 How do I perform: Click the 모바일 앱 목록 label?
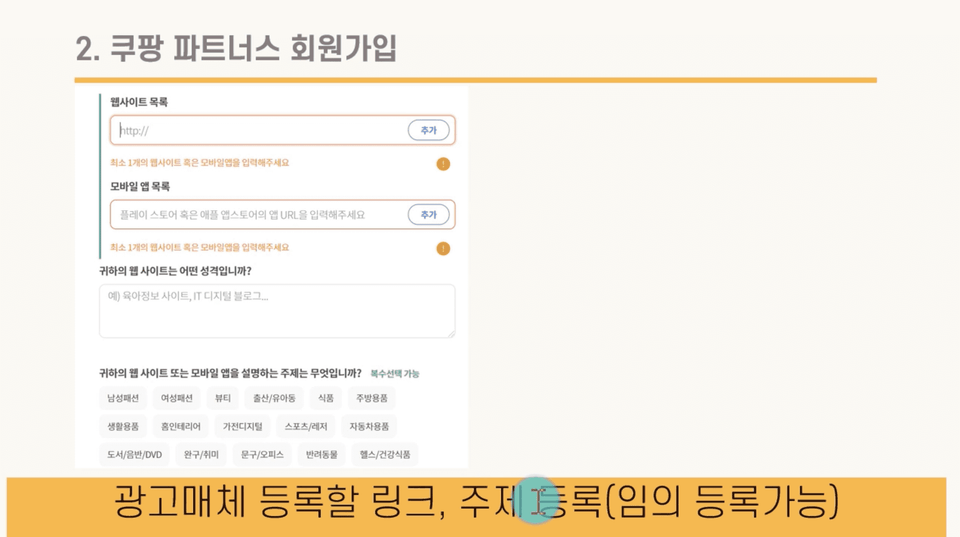tap(140, 186)
